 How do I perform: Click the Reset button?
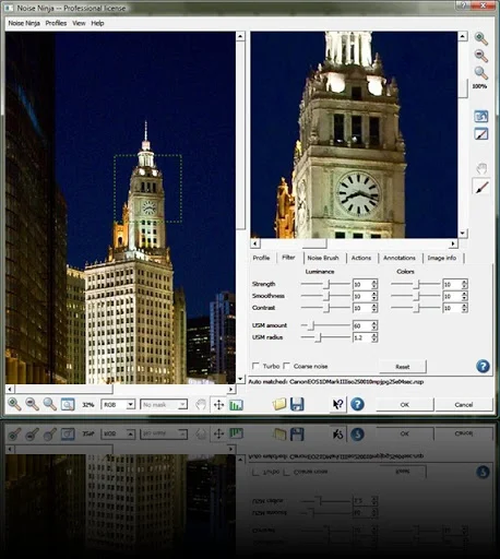click(x=402, y=366)
